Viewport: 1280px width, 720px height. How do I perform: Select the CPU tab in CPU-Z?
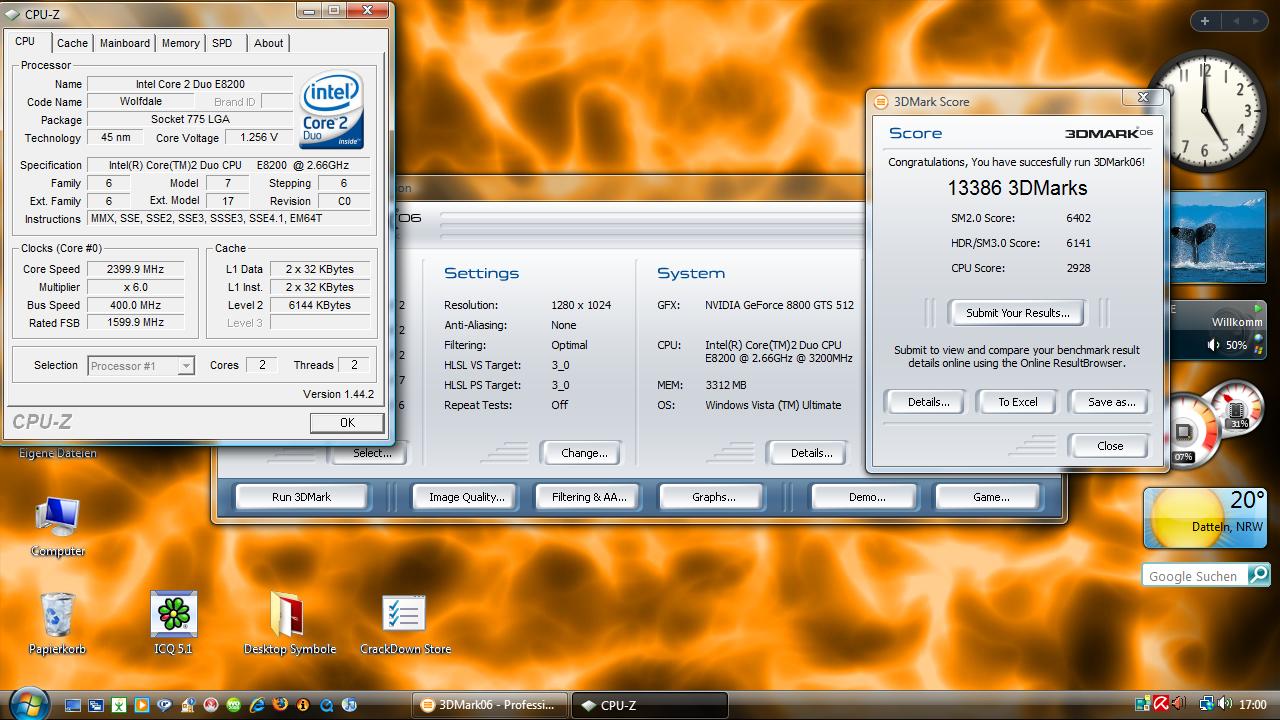pos(25,41)
